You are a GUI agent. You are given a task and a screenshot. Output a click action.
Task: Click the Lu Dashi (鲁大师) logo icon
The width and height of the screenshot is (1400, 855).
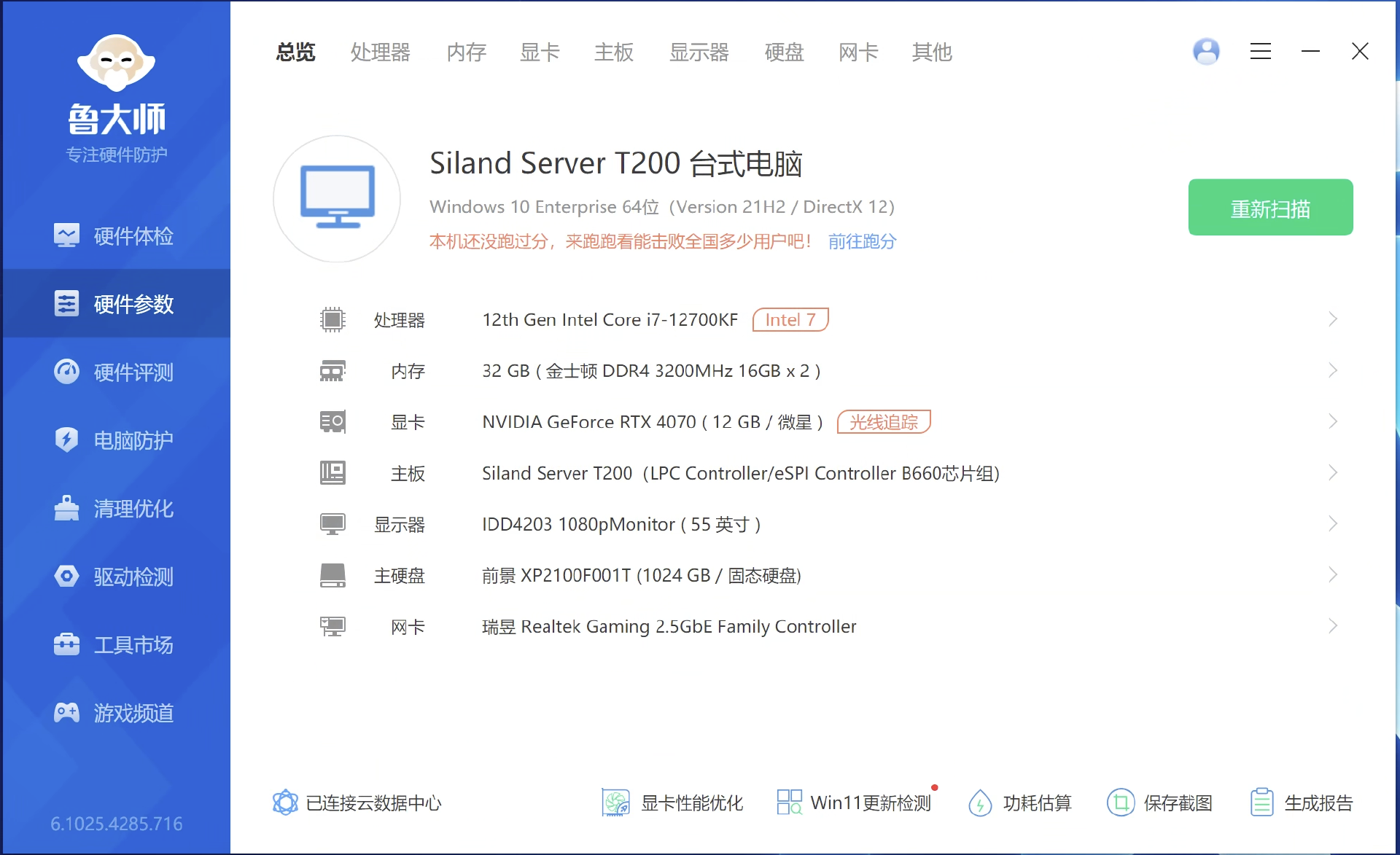pos(117,63)
